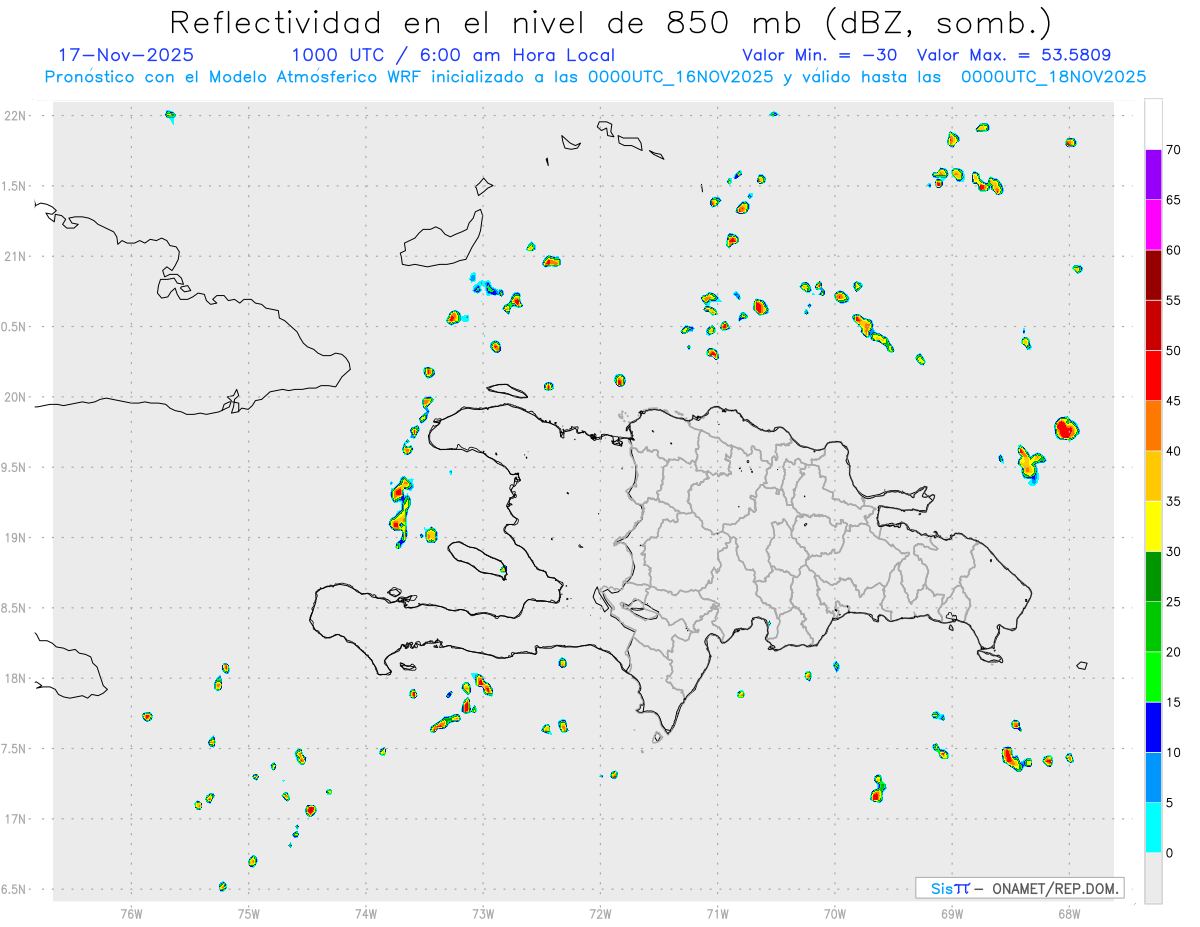Click the "18N" latitude axis label
The height and width of the screenshot is (927, 1200).
click(x=17, y=678)
